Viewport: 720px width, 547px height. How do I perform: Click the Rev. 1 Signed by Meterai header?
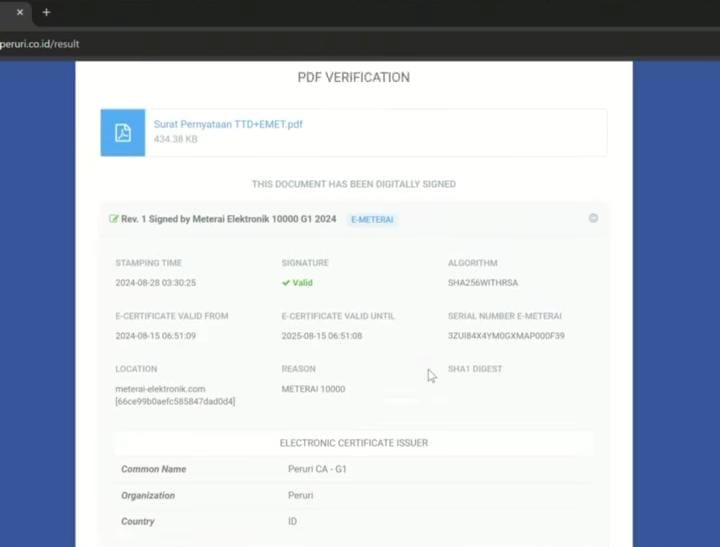click(x=229, y=219)
